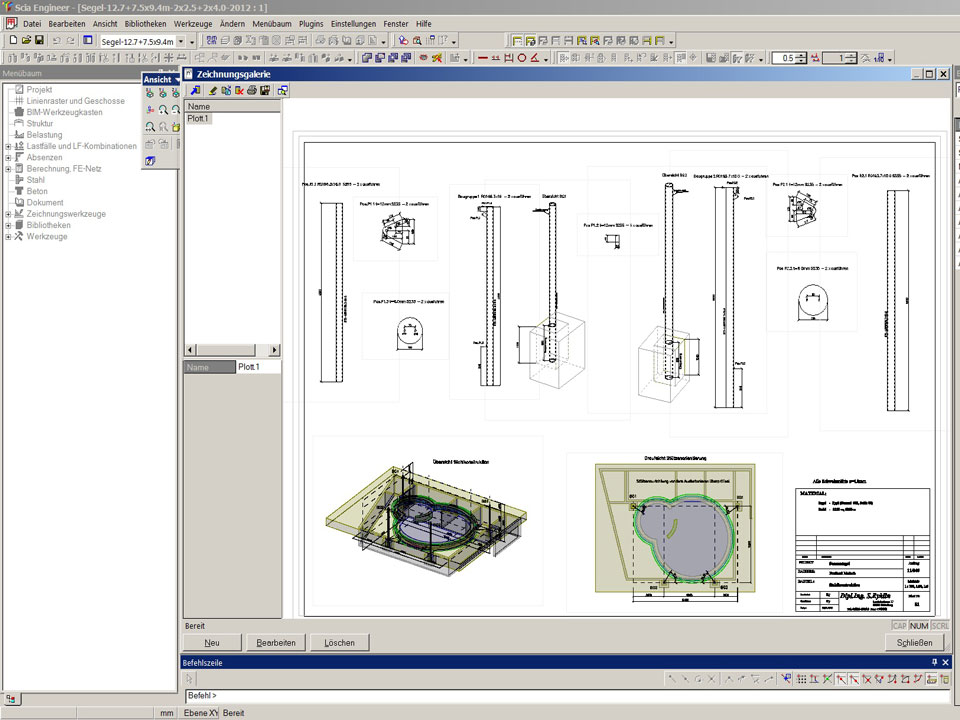
Task: Click the New document icon
Action: [13, 41]
